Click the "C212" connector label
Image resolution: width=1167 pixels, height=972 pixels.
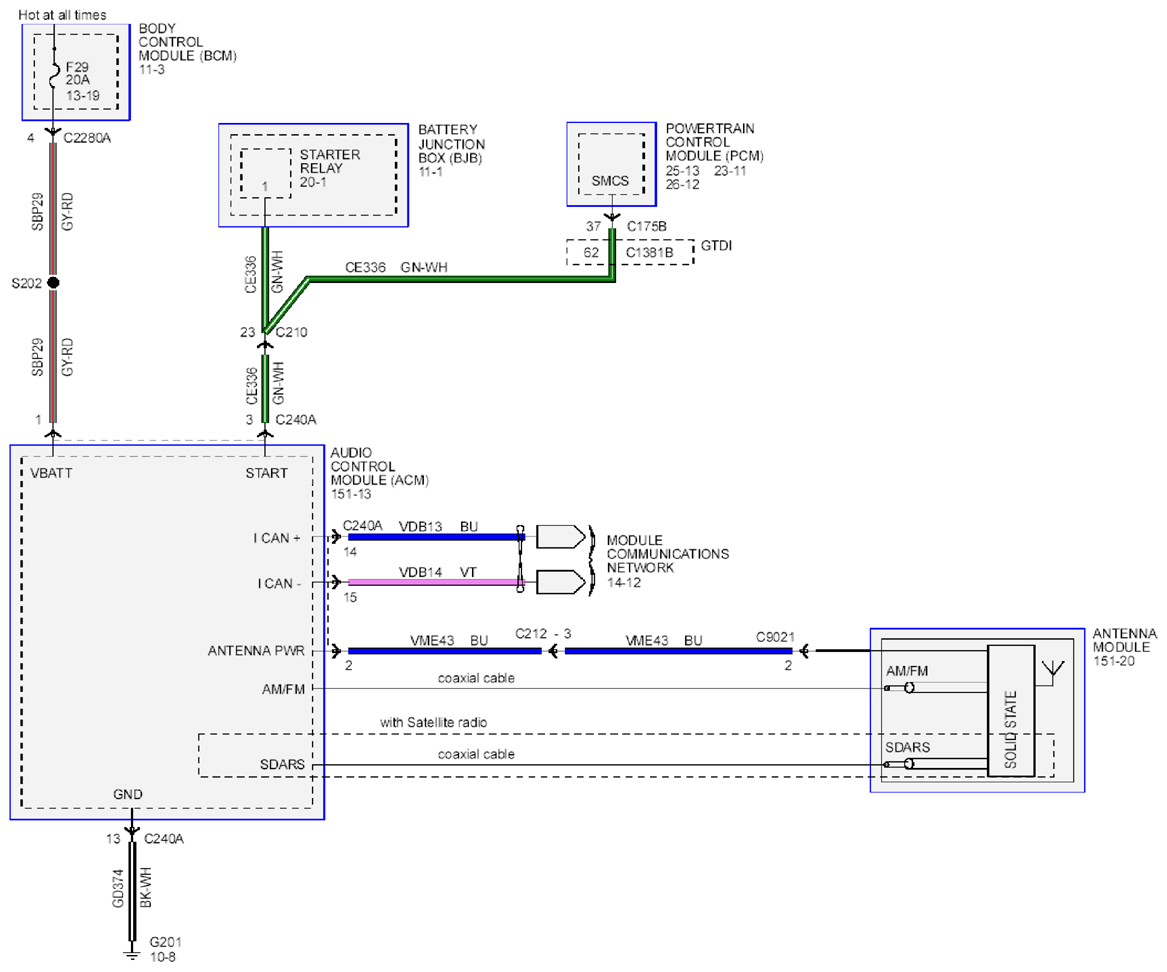531,633
